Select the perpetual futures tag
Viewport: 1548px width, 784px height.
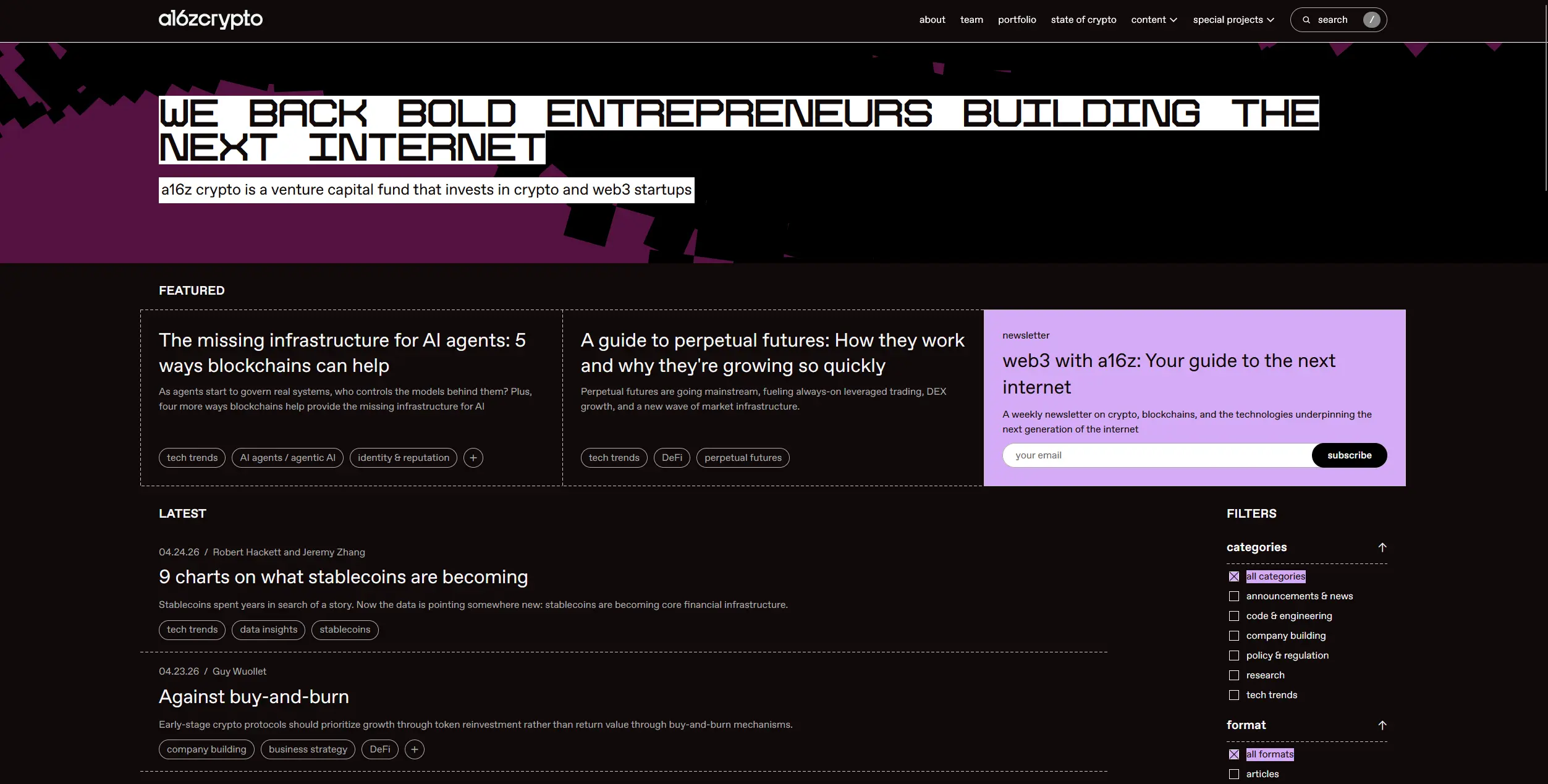pyautogui.click(x=743, y=458)
